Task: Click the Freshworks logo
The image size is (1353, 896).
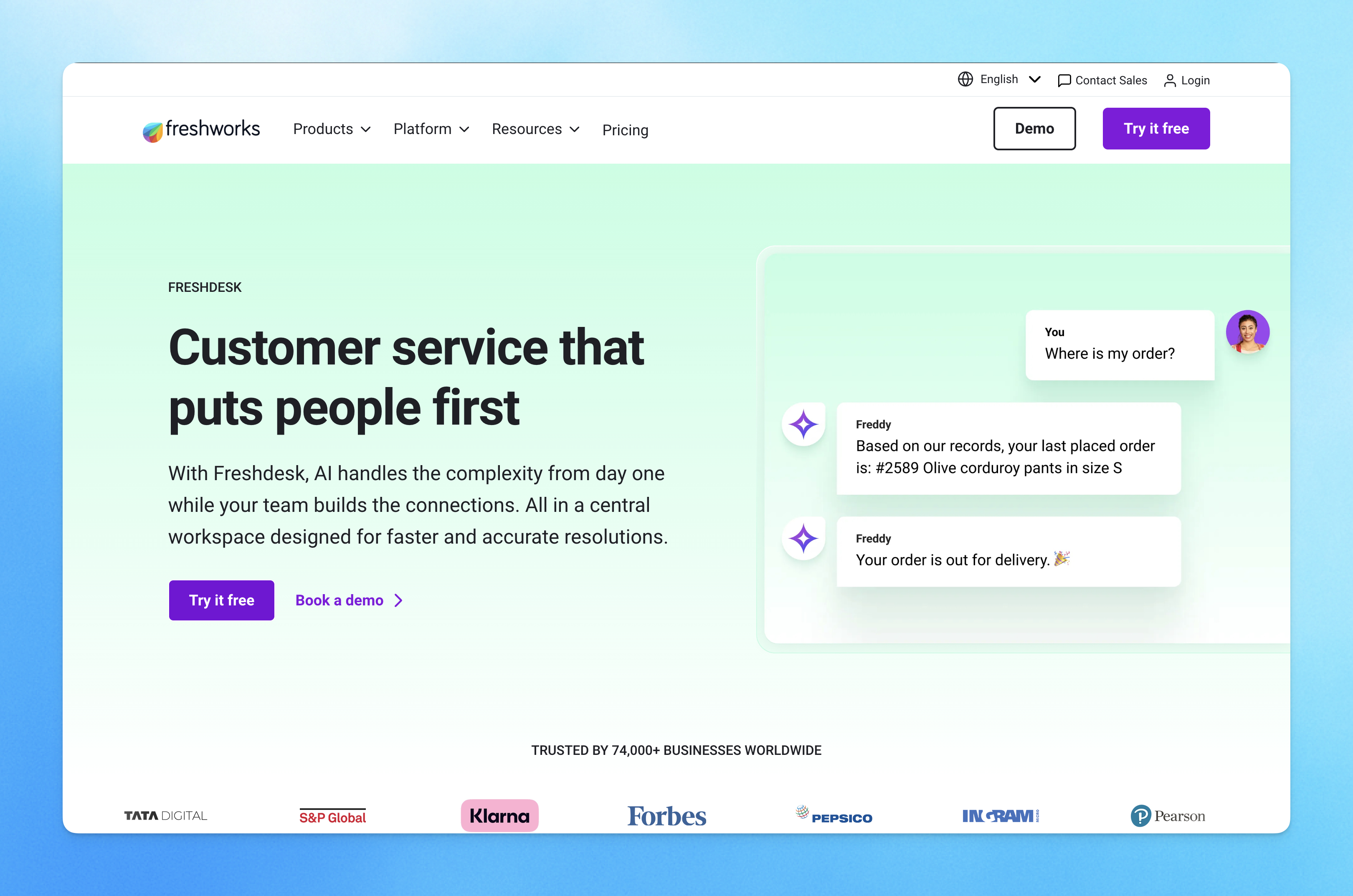Action: (x=201, y=129)
